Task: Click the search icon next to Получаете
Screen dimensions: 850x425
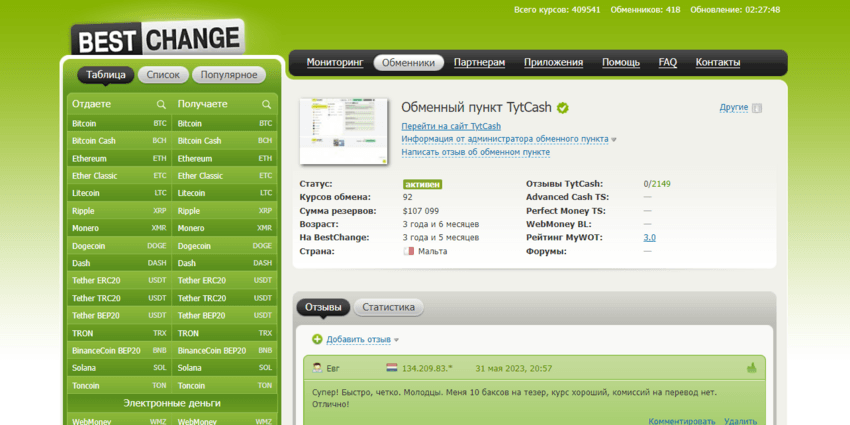Action: 266,104
